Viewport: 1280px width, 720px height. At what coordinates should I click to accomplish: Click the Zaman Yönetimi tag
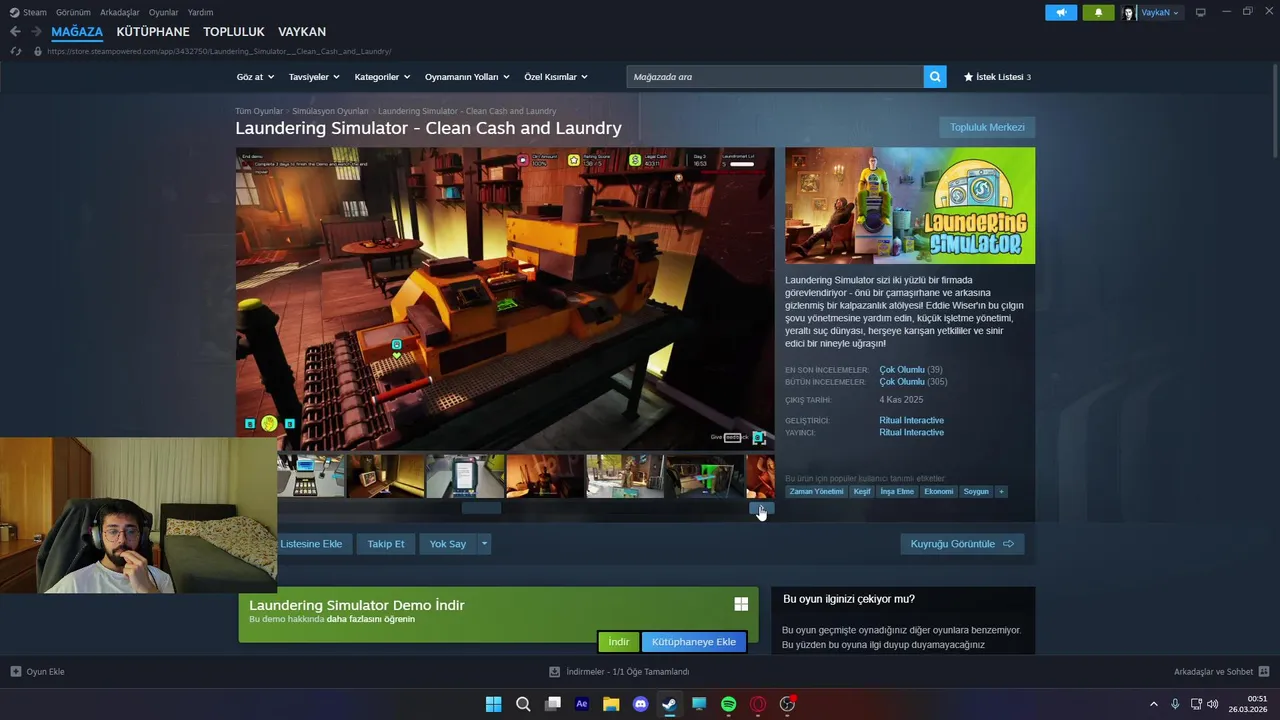point(816,491)
